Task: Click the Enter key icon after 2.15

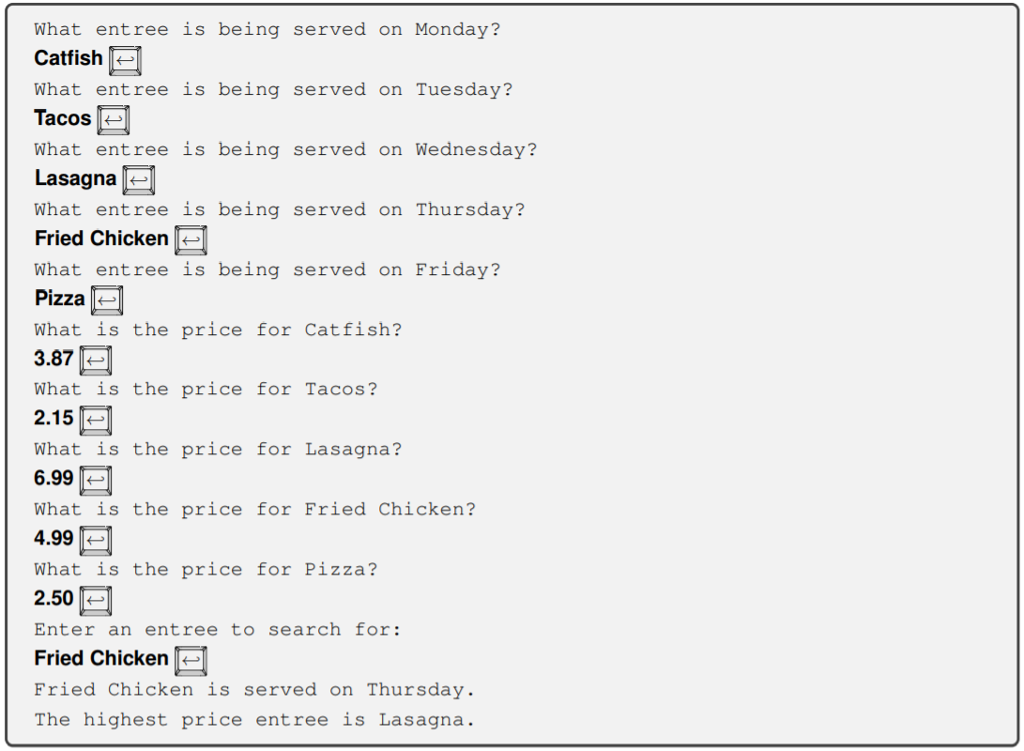Action: click(x=95, y=420)
